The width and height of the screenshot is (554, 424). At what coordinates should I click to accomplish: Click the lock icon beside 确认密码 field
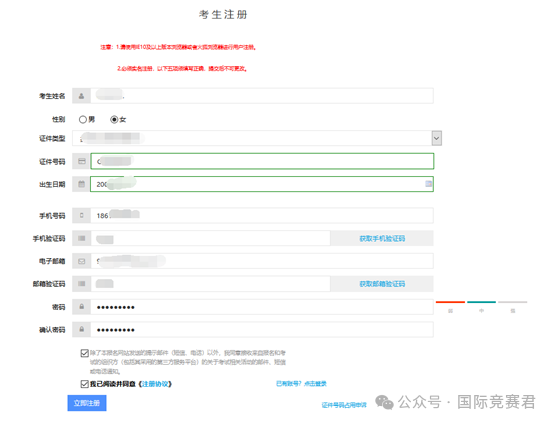pyautogui.click(x=82, y=329)
